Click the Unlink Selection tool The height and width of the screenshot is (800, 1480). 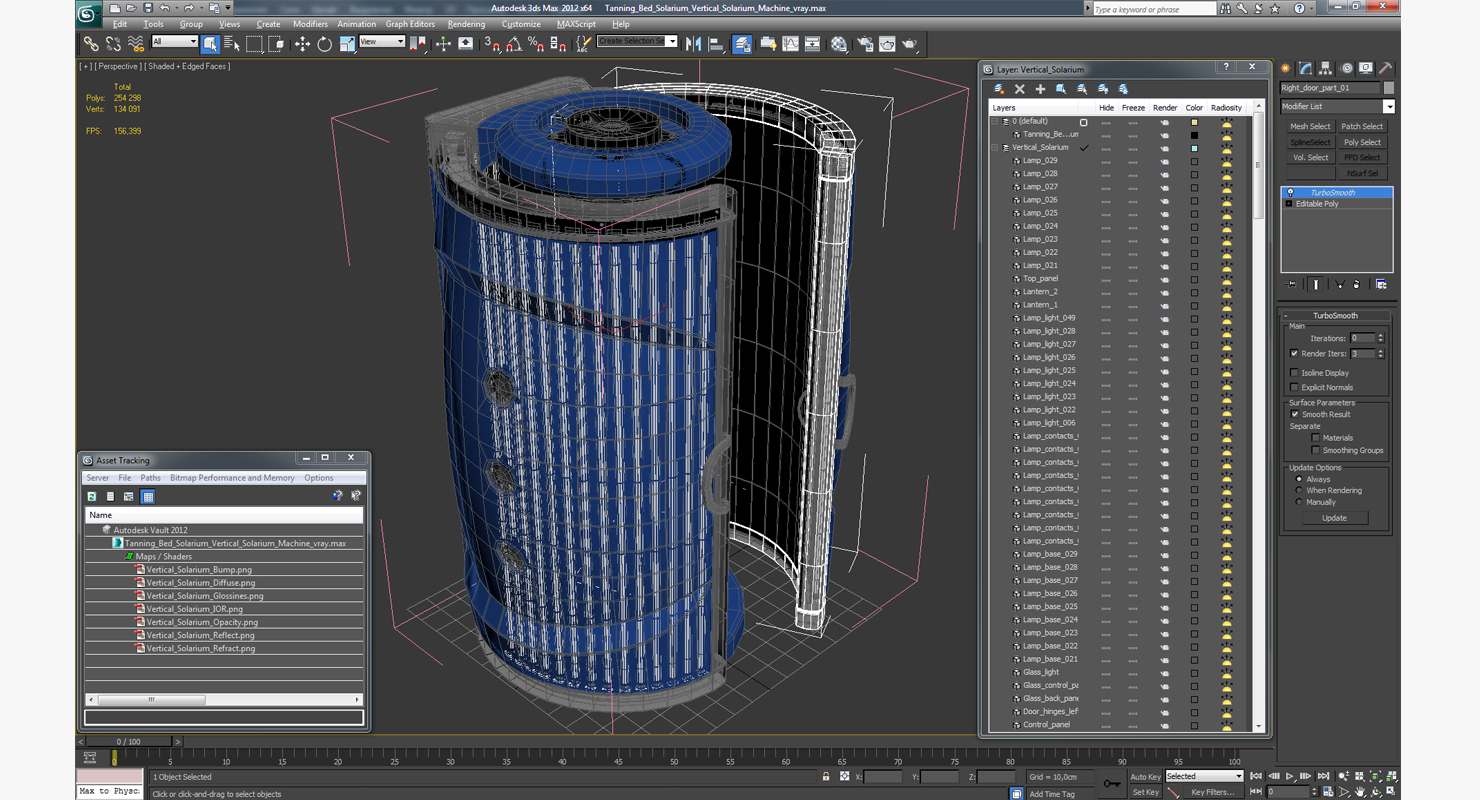pyautogui.click(x=113, y=44)
